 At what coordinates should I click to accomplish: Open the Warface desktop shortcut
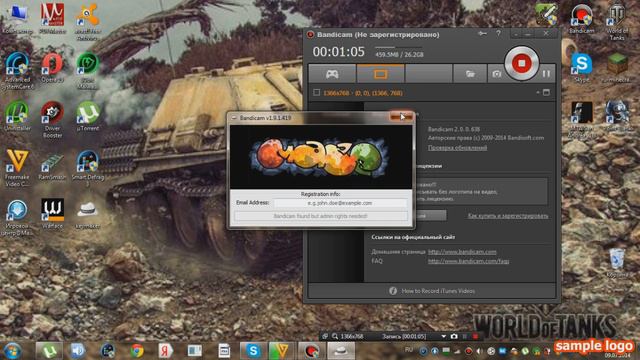52,213
